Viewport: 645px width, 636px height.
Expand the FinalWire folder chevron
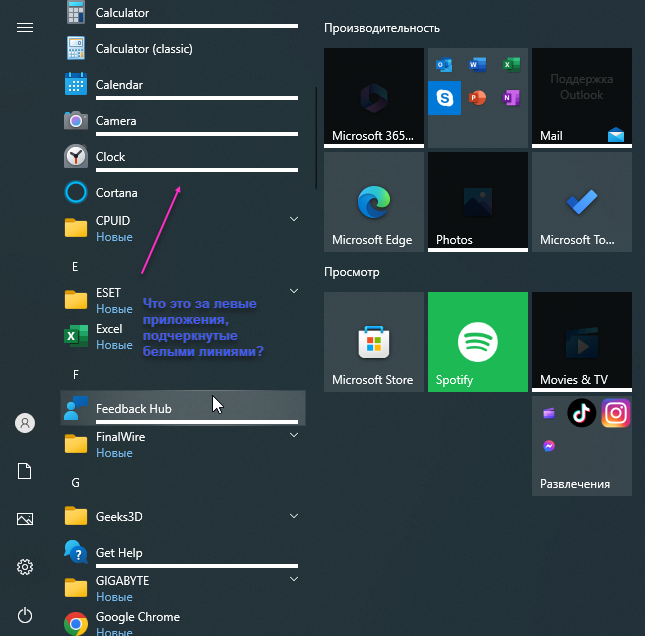[294, 435]
